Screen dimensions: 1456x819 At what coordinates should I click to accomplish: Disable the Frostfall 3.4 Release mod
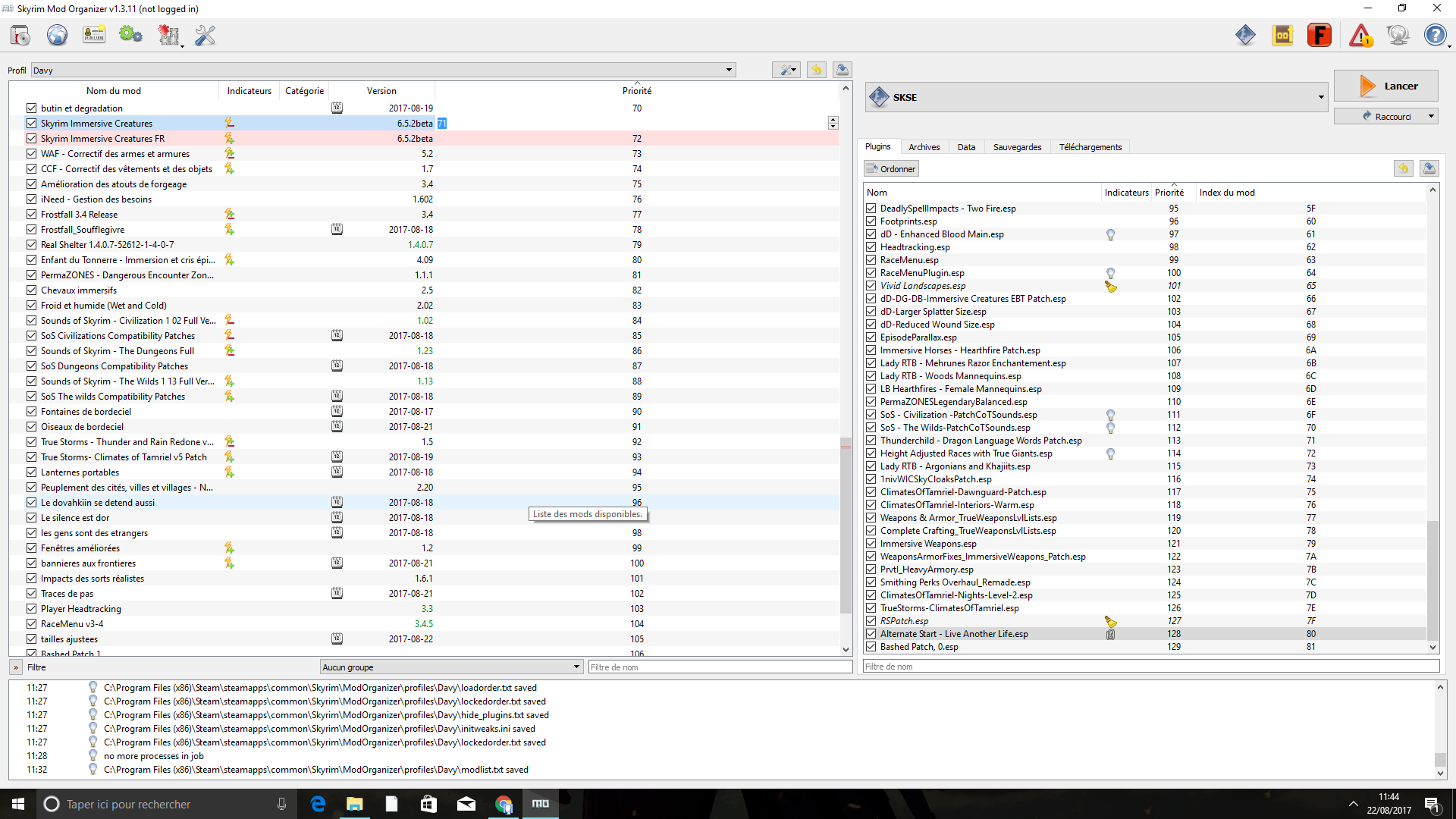[31, 214]
